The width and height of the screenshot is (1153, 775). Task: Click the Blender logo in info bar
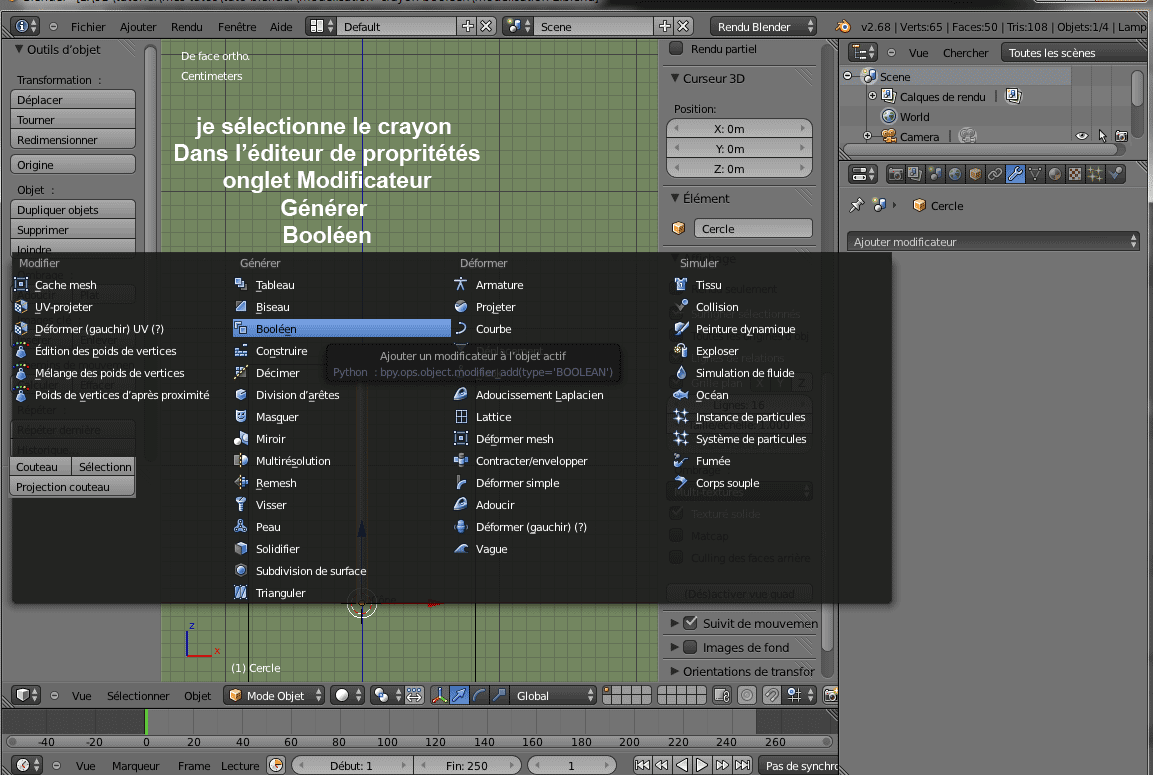click(x=843, y=26)
